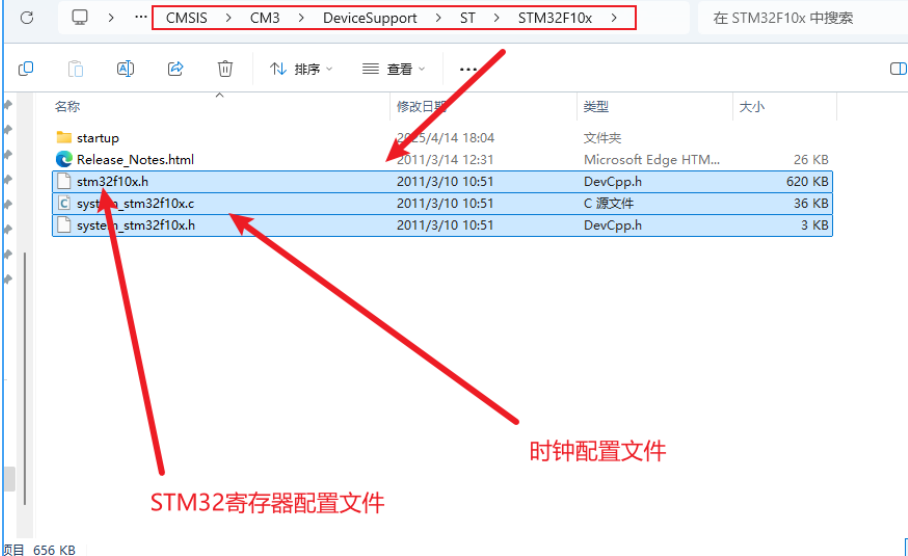Select the system_stm32f10x.c file
This screenshot has height=556, width=908.
(442, 203)
